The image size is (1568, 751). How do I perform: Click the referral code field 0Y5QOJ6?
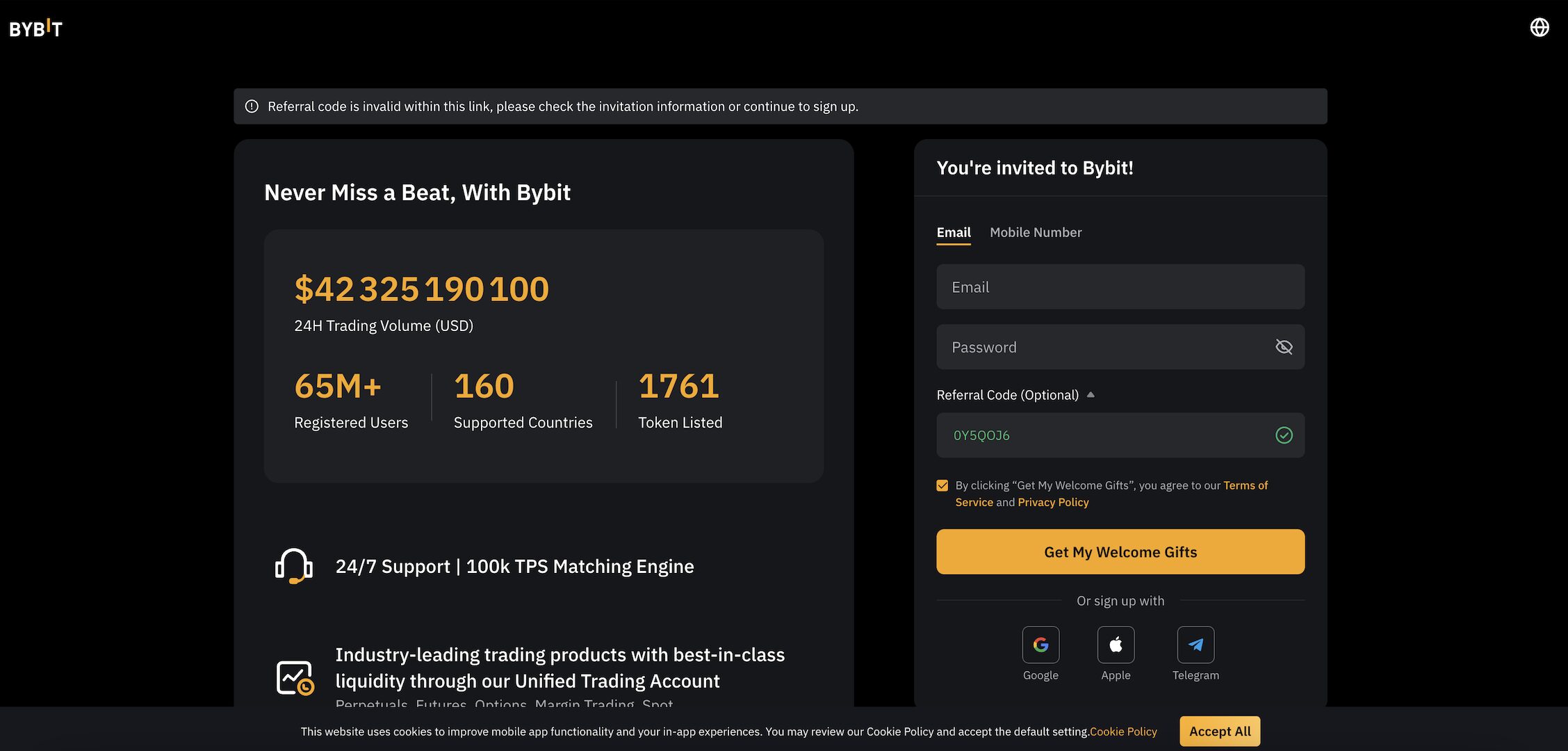1120,435
